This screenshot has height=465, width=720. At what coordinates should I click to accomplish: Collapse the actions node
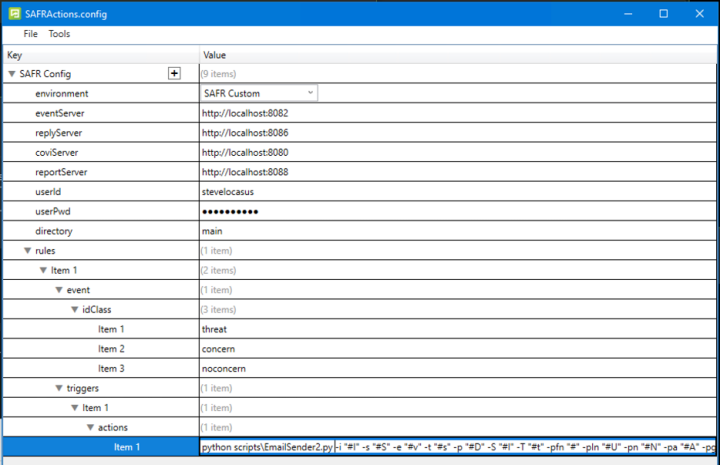coord(90,428)
